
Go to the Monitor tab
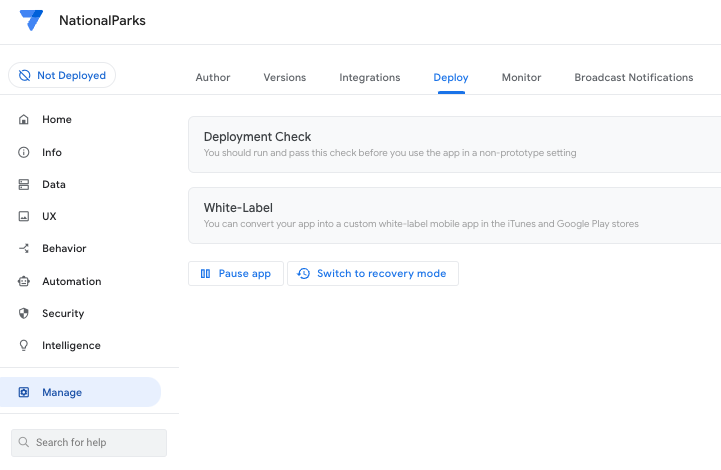521,77
